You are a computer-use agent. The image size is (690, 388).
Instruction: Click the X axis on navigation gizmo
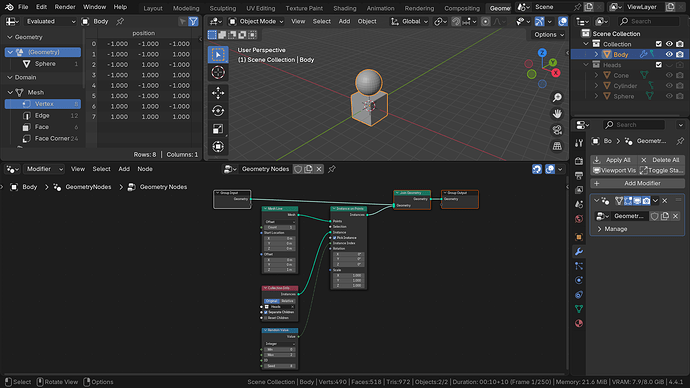(x=556, y=73)
